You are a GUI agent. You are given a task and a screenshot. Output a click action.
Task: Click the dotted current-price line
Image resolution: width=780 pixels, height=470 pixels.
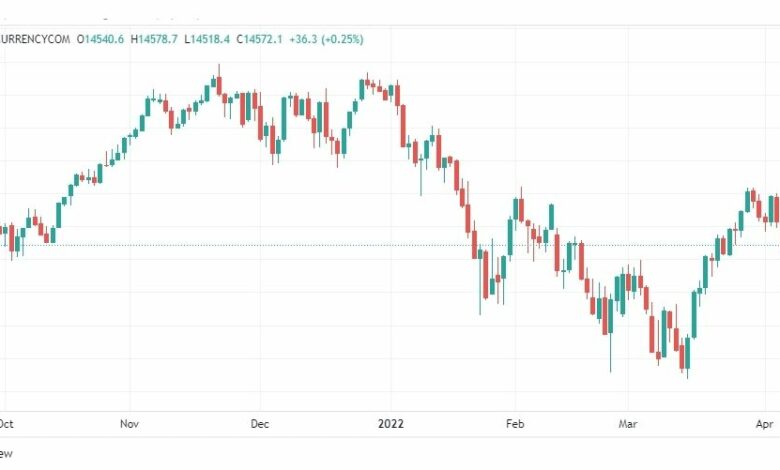pyautogui.click(x=390, y=245)
